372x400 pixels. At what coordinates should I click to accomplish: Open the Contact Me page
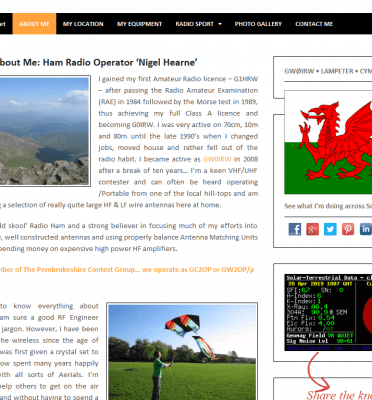click(x=314, y=24)
